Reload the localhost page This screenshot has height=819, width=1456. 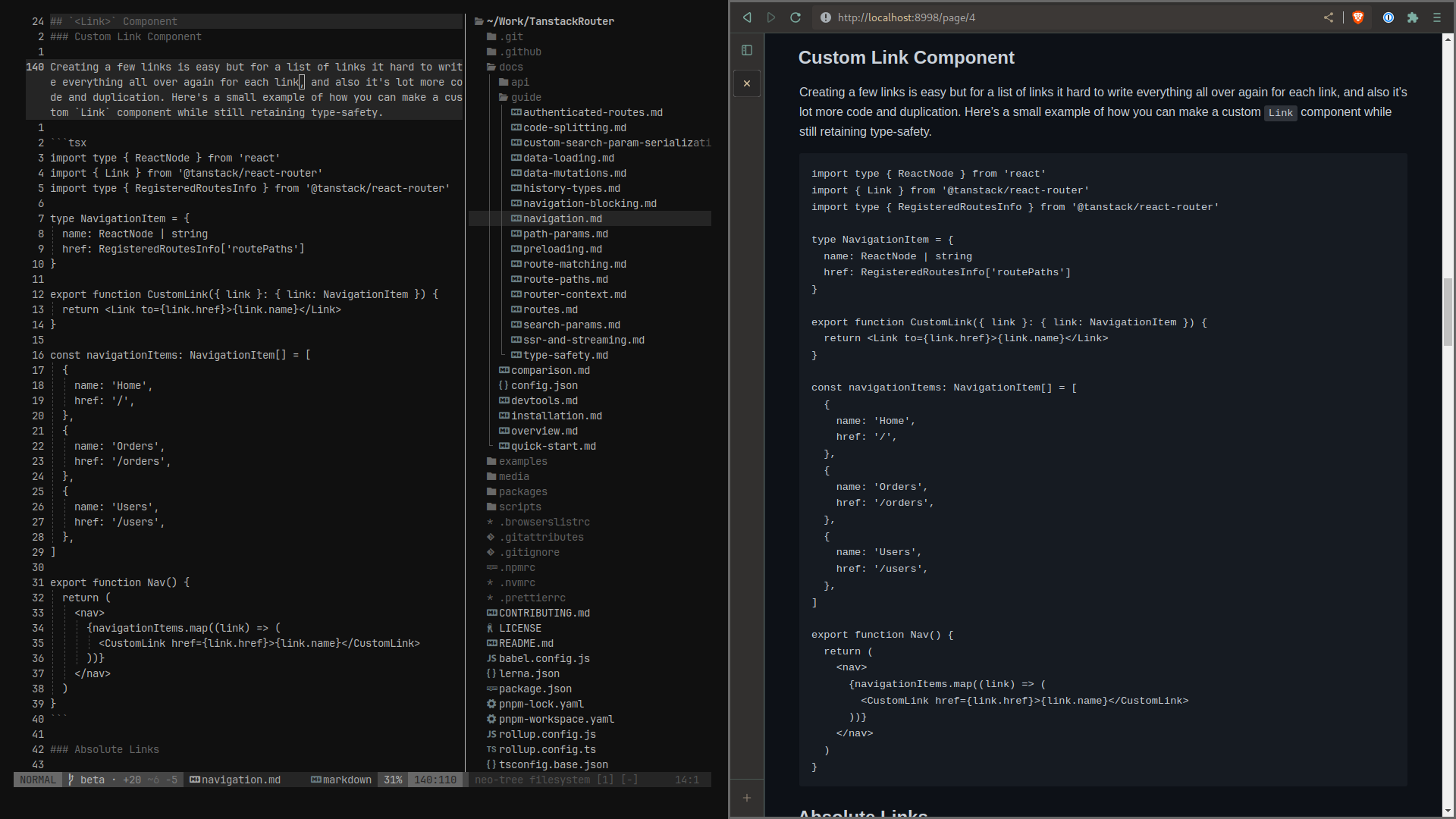795,17
